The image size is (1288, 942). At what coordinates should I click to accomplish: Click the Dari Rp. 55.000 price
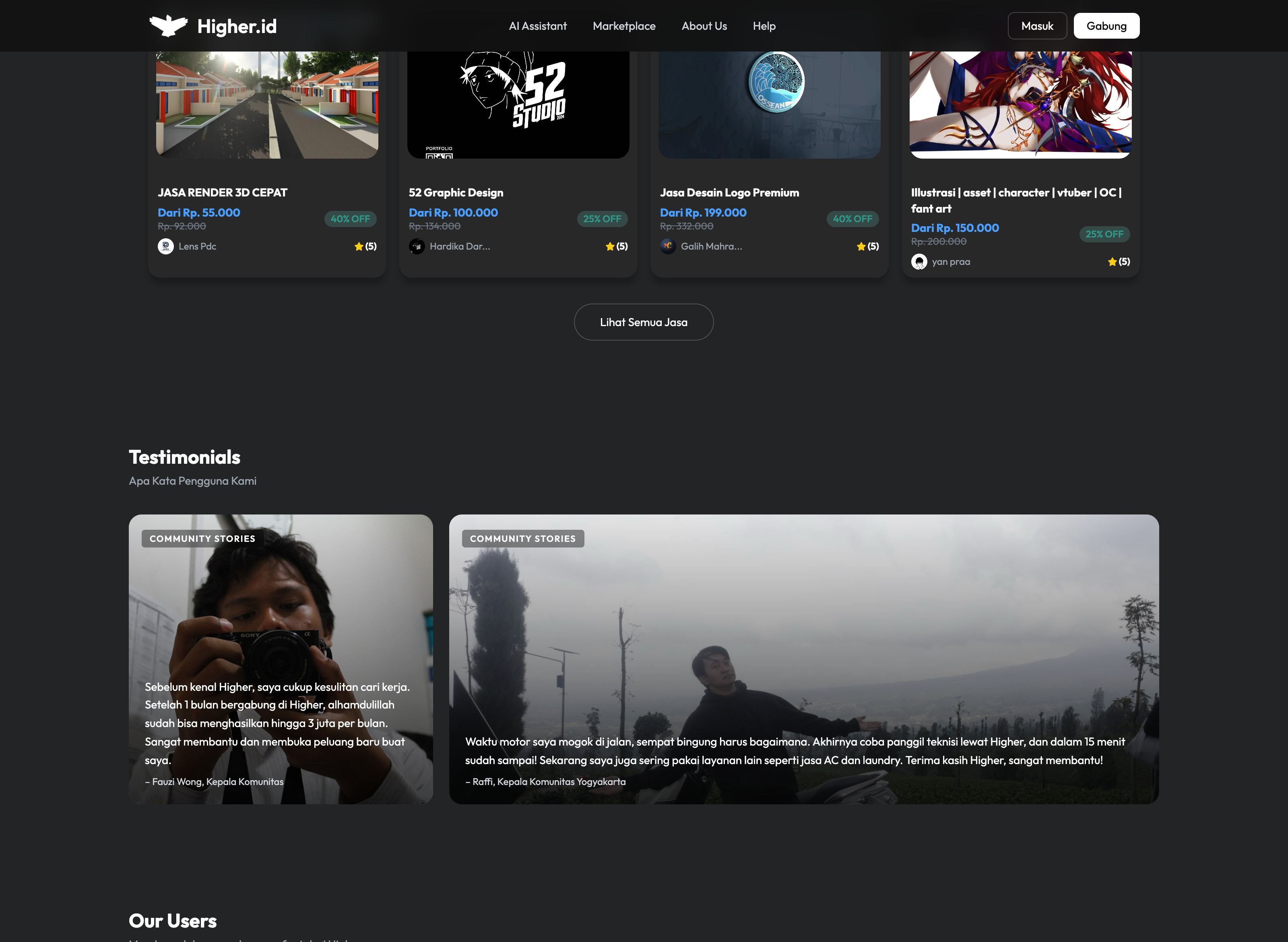click(199, 213)
